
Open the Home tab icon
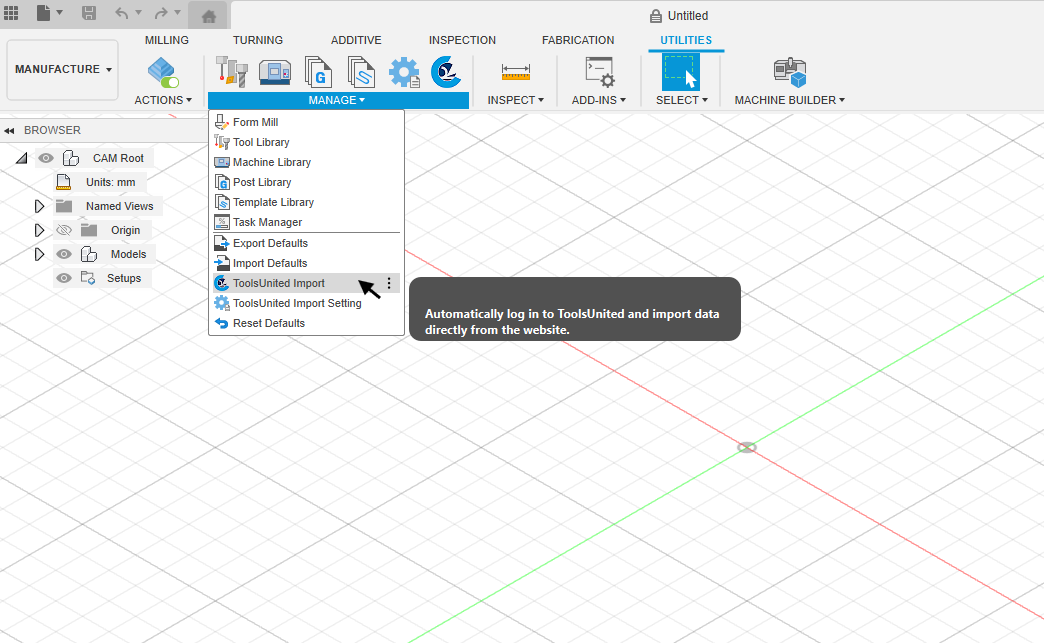pyautogui.click(x=208, y=16)
